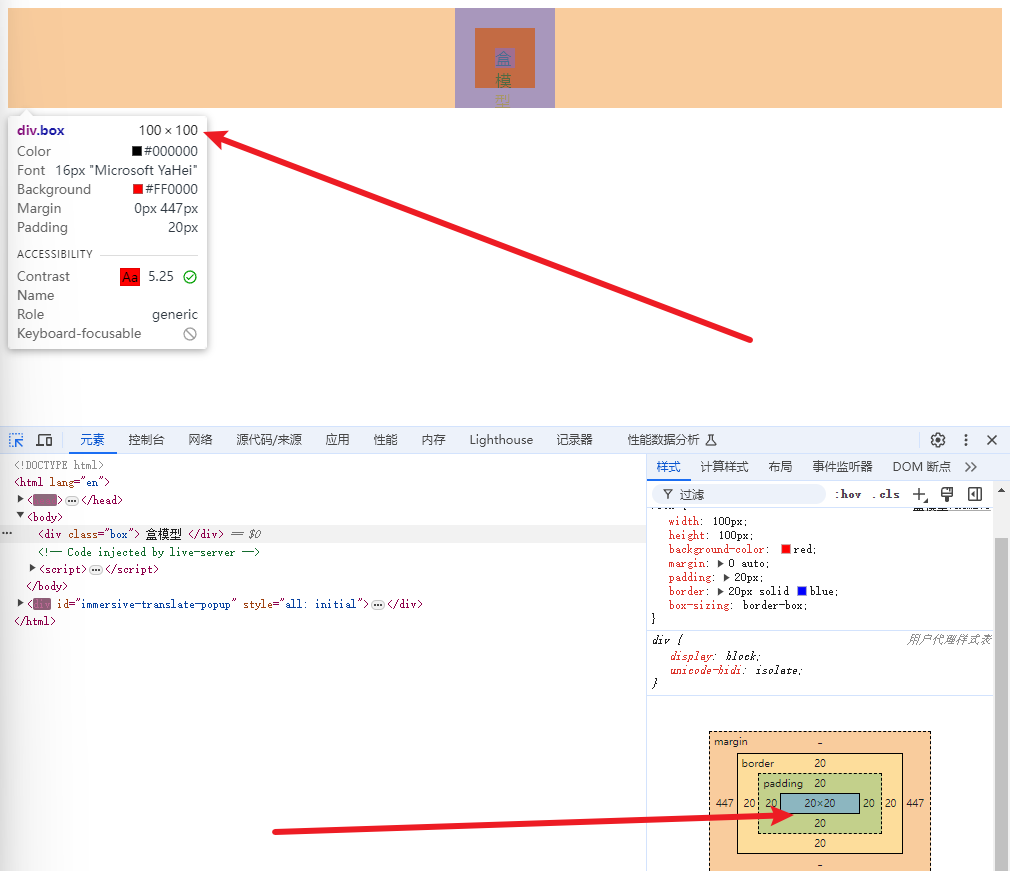Expand the script element node
Image resolution: width=1010 pixels, height=871 pixels.
(32, 568)
